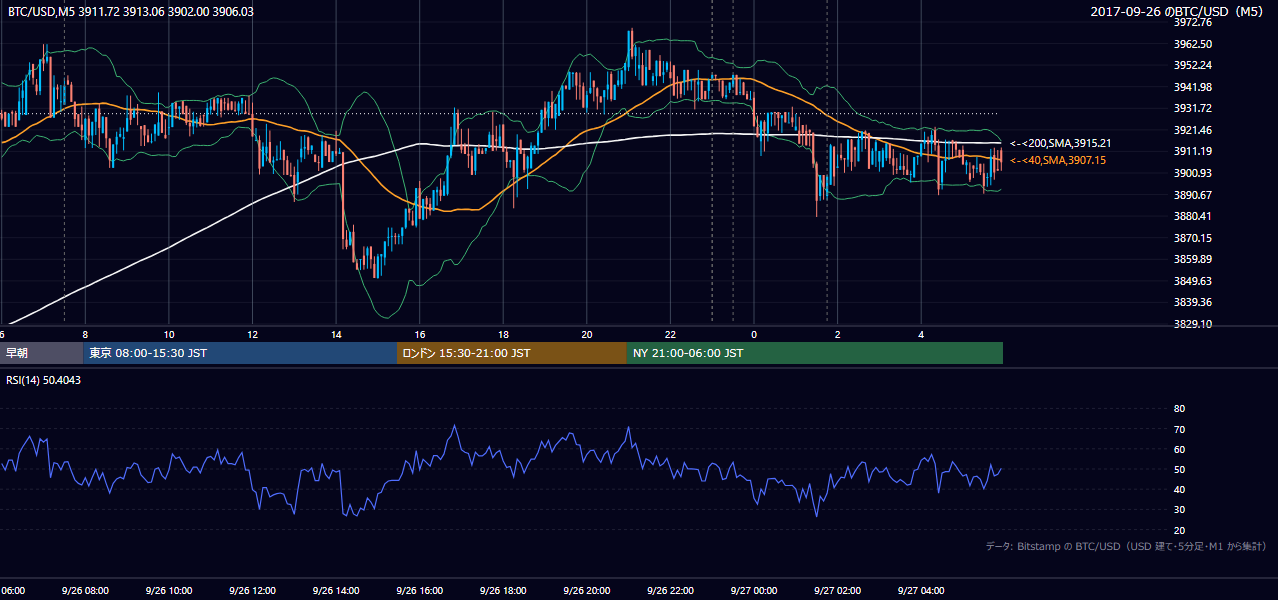Image resolution: width=1278 pixels, height=600 pixels.
Task: Select the RSI level 80 label
Action: click(1179, 409)
